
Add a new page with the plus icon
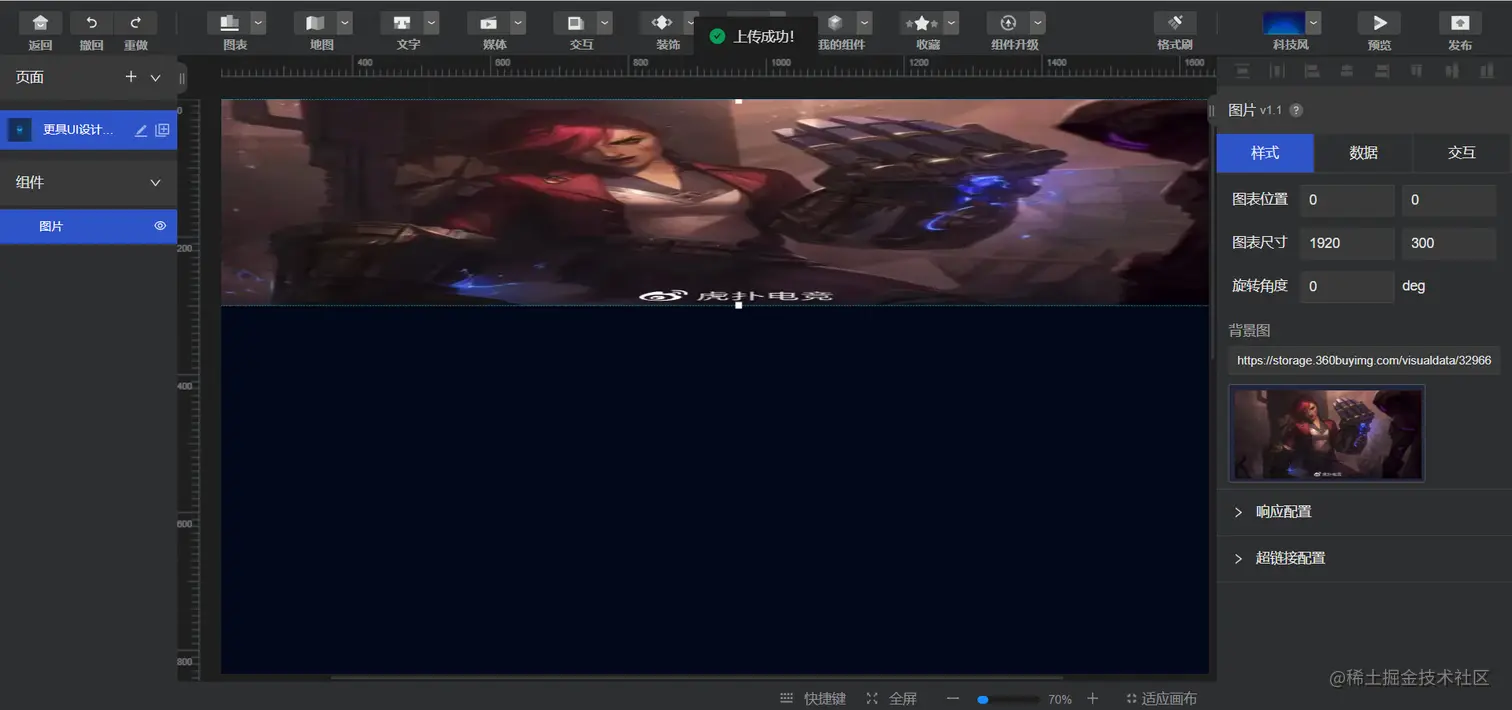coord(131,77)
